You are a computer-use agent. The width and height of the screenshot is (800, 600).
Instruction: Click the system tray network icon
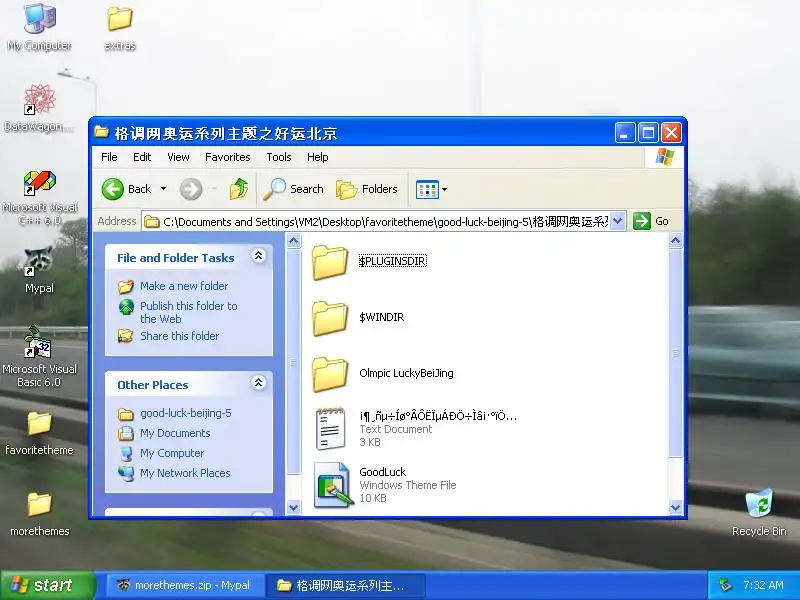click(725, 585)
